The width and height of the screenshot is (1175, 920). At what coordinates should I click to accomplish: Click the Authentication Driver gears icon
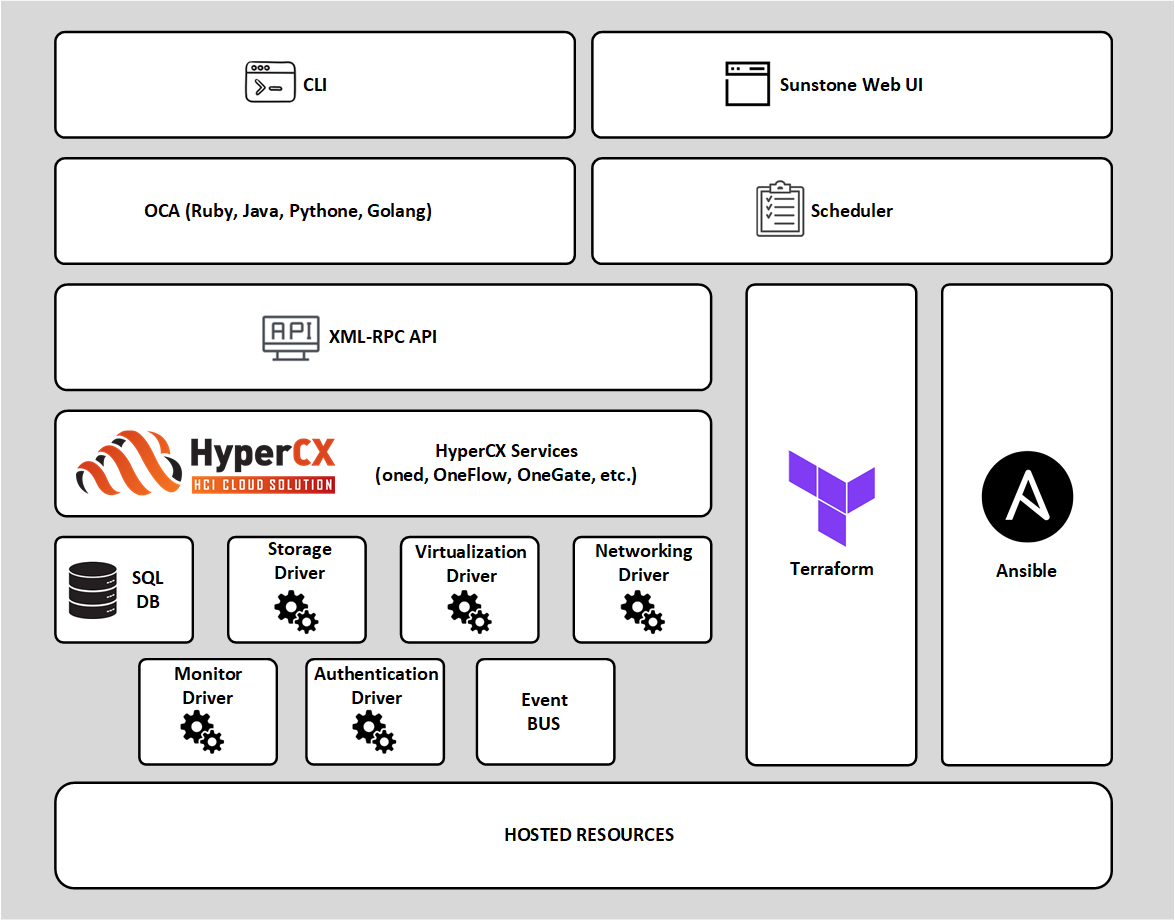click(x=374, y=732)
